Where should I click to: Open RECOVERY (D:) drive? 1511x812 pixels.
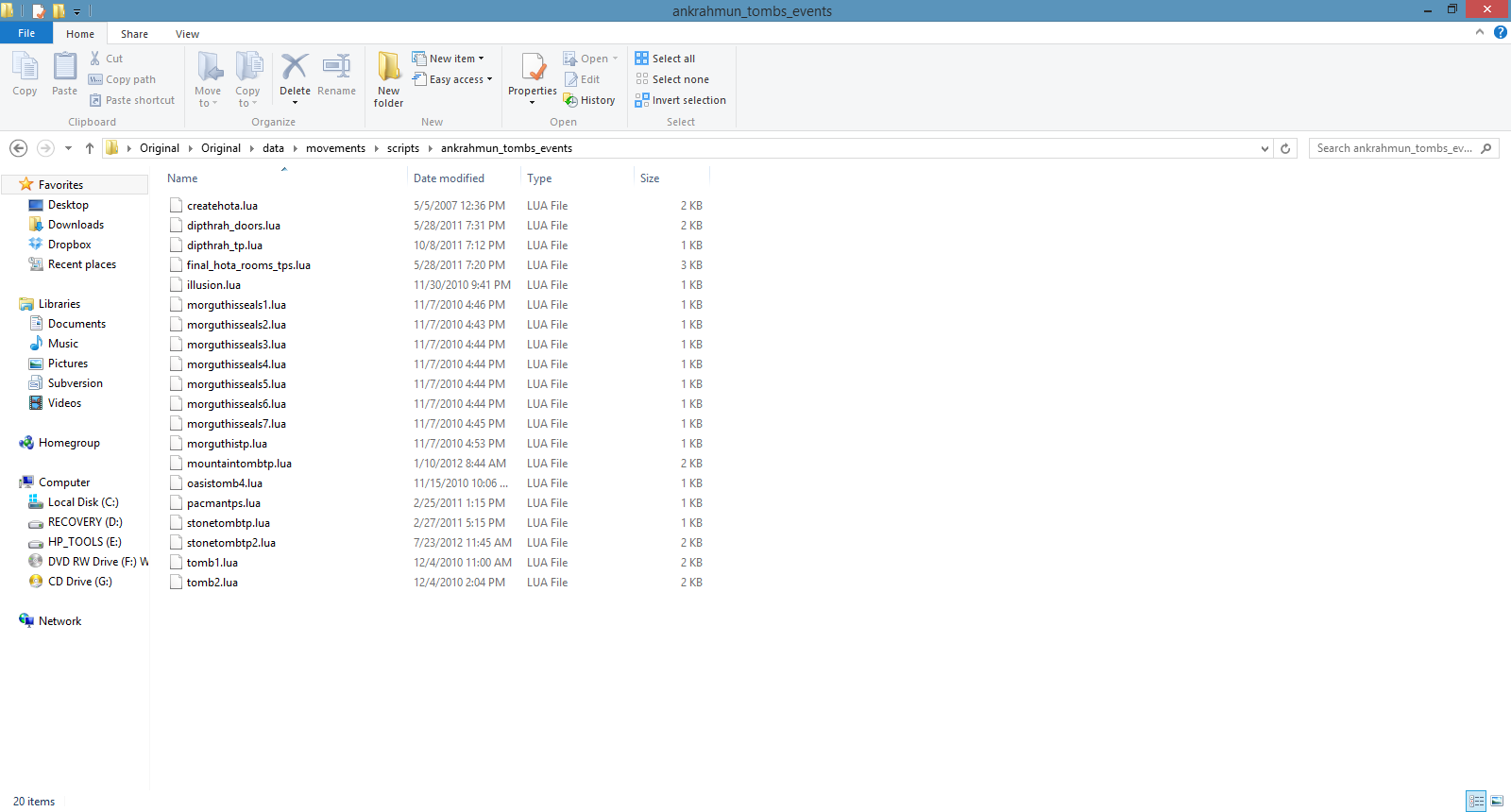click(85, 522)
